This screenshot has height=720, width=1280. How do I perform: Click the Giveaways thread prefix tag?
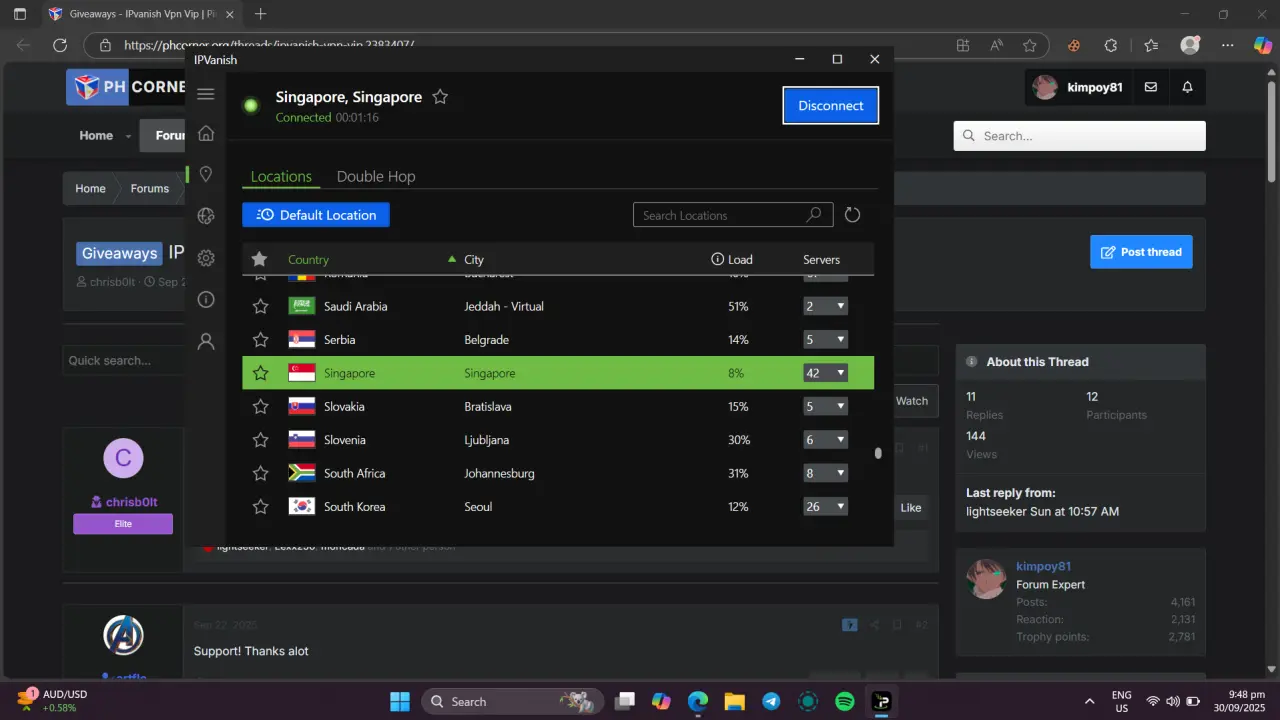119,253
